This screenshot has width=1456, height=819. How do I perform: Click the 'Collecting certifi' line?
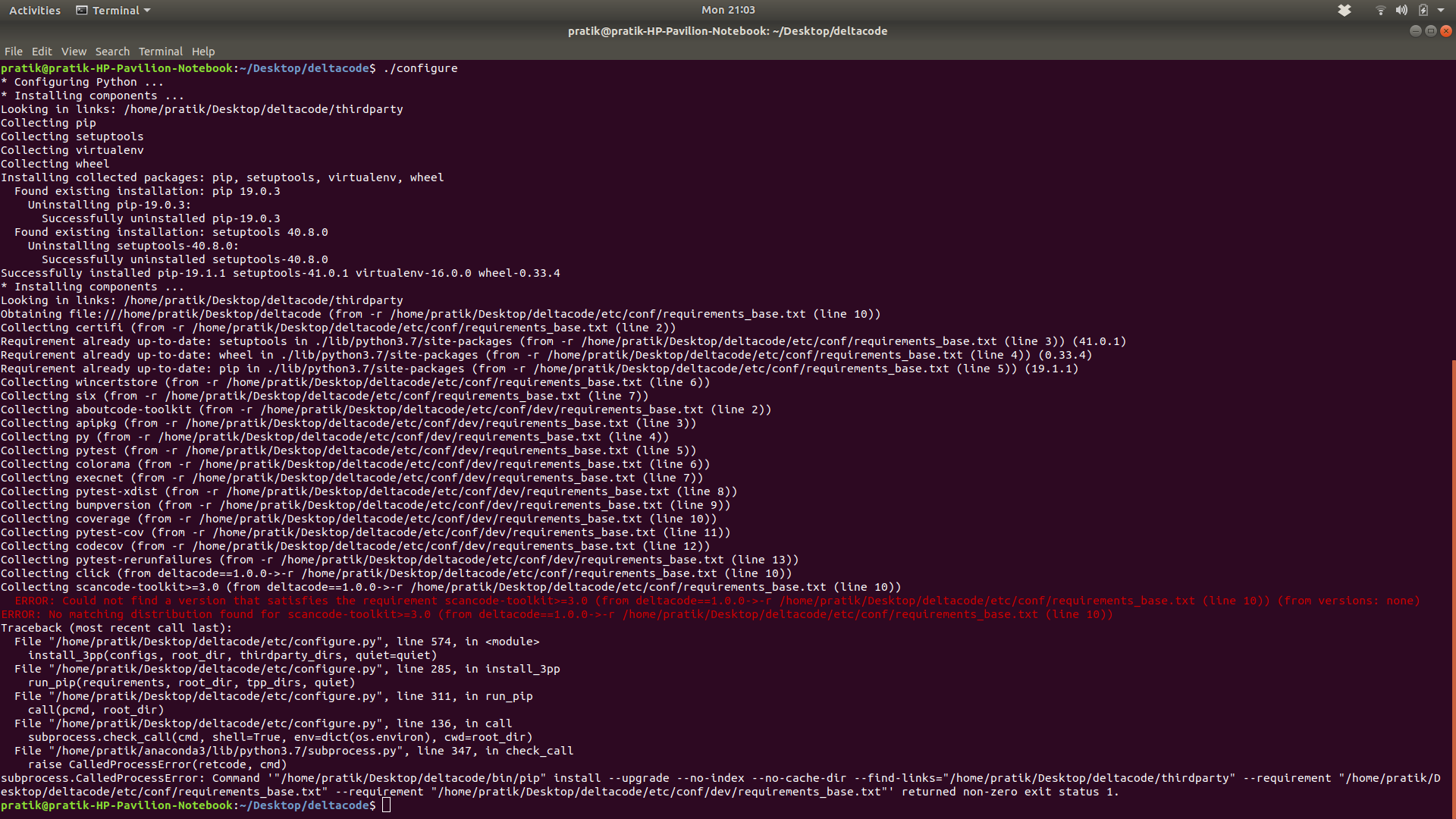pyautogui.click(x=338, y=328)
